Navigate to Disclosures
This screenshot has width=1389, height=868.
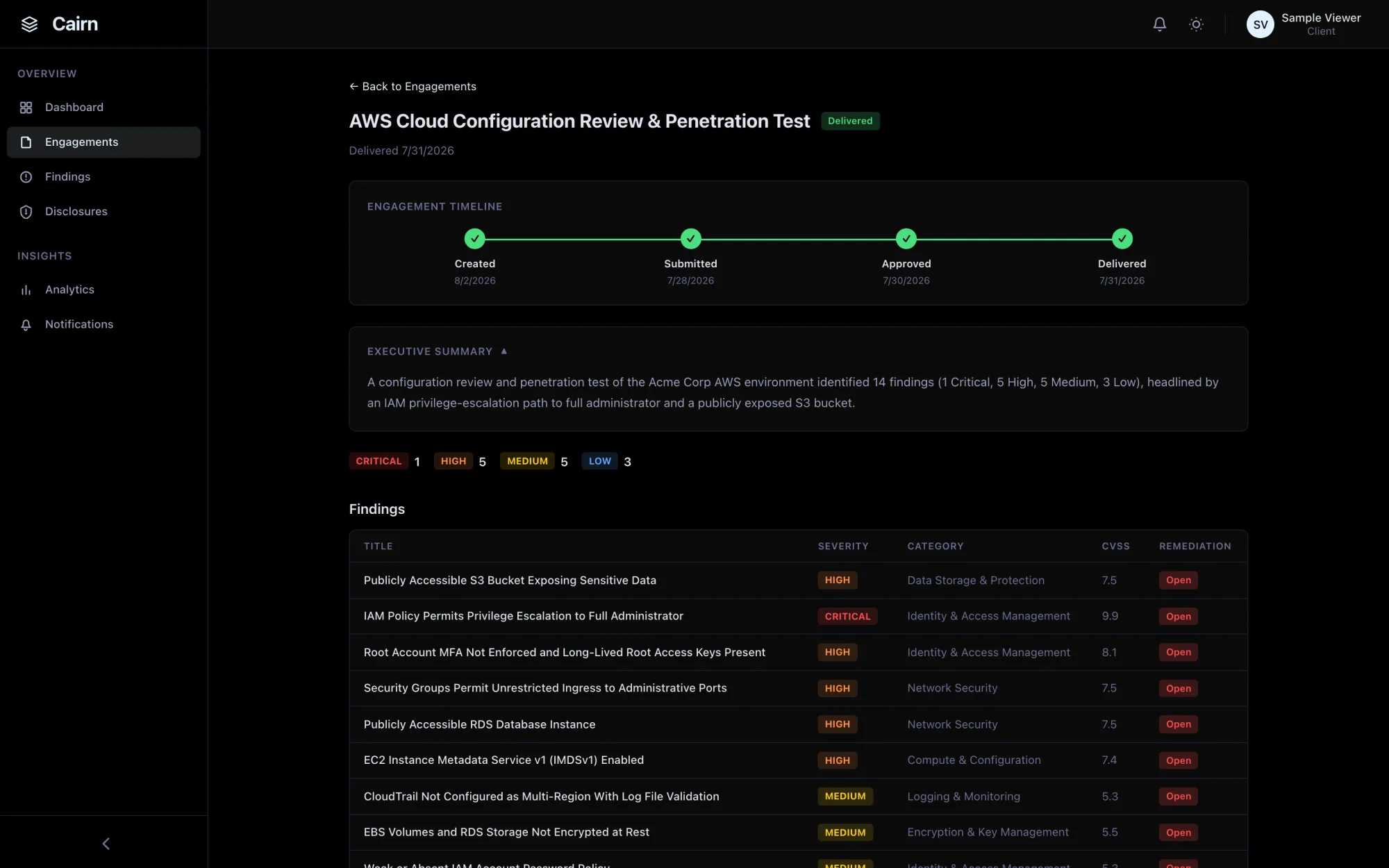(x=103, y=212)
